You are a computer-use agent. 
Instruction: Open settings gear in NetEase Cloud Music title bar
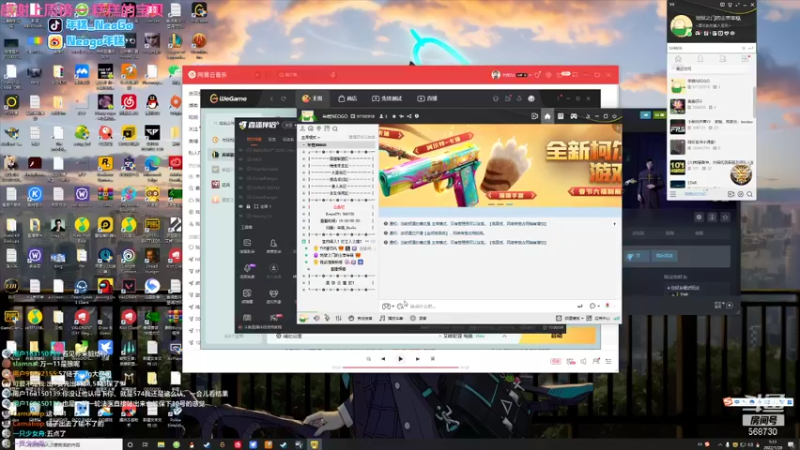pyautogui.click(x=548, y=74)
